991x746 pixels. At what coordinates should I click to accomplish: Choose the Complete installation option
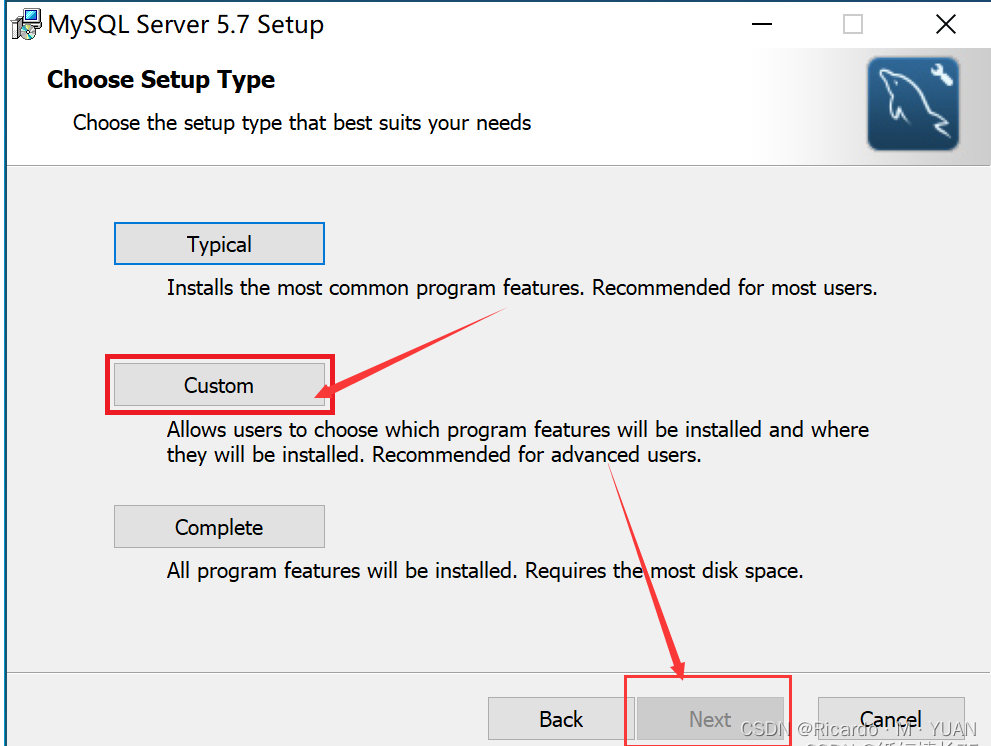click(x=219, y=527)
